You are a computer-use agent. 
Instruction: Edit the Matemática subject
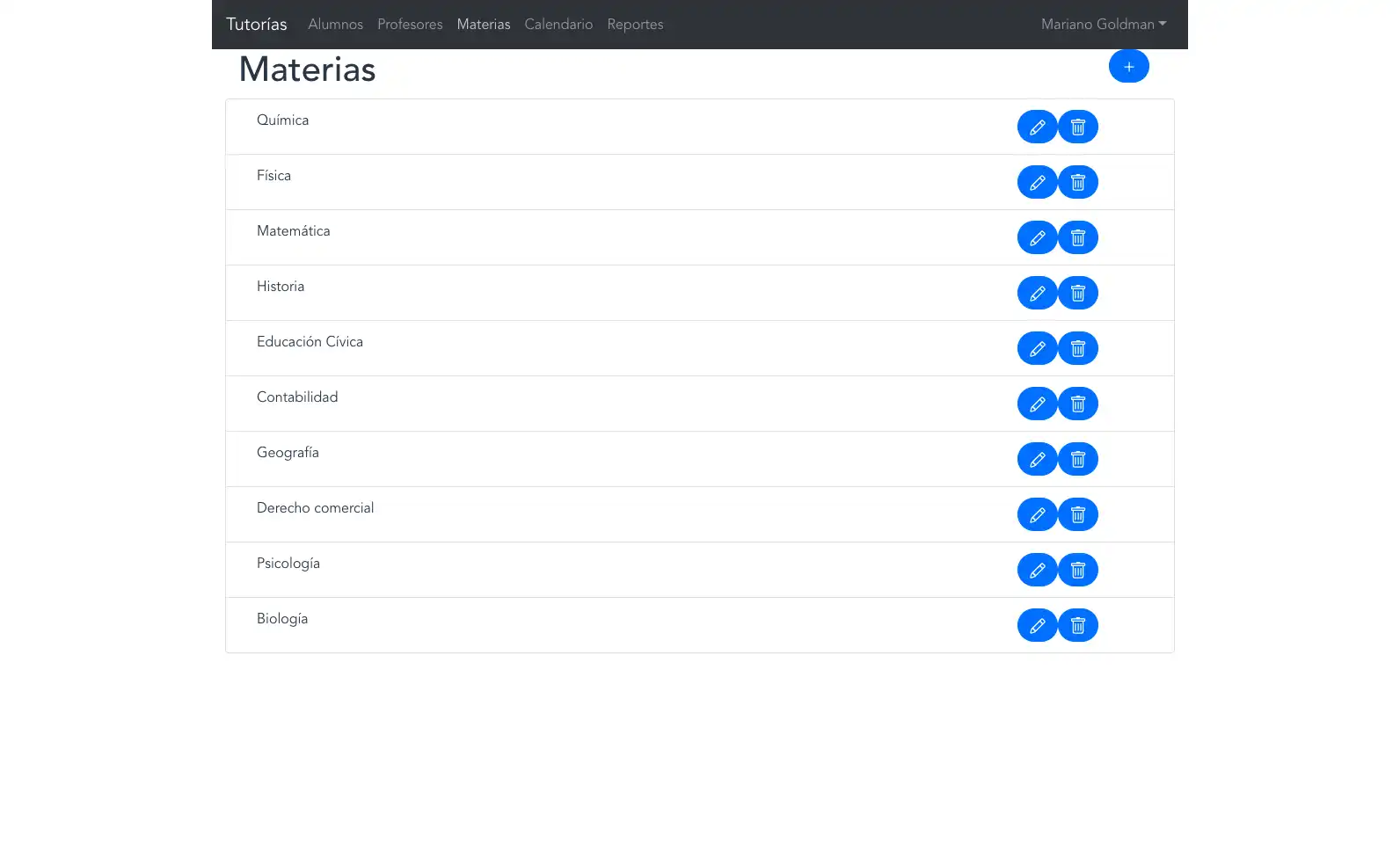point(1037,238)
